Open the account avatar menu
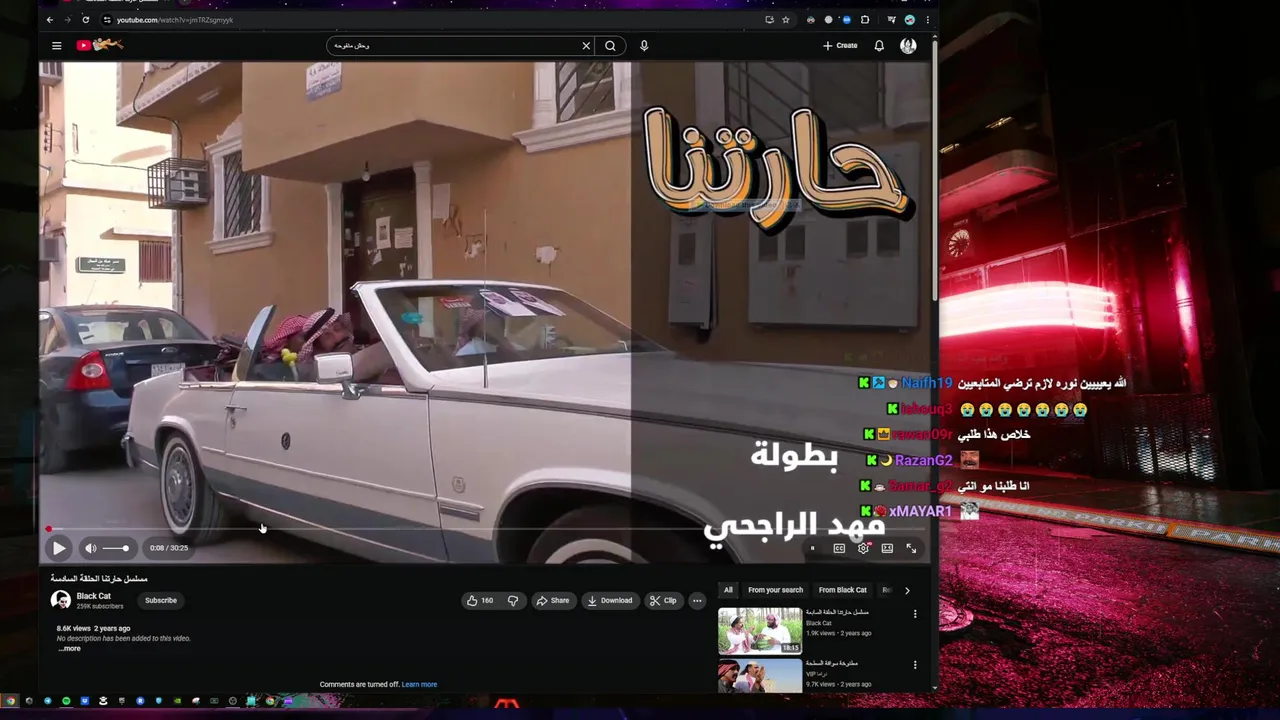Image resolution: width=1280 pixels, height=720 pixels. coord(908,46)
